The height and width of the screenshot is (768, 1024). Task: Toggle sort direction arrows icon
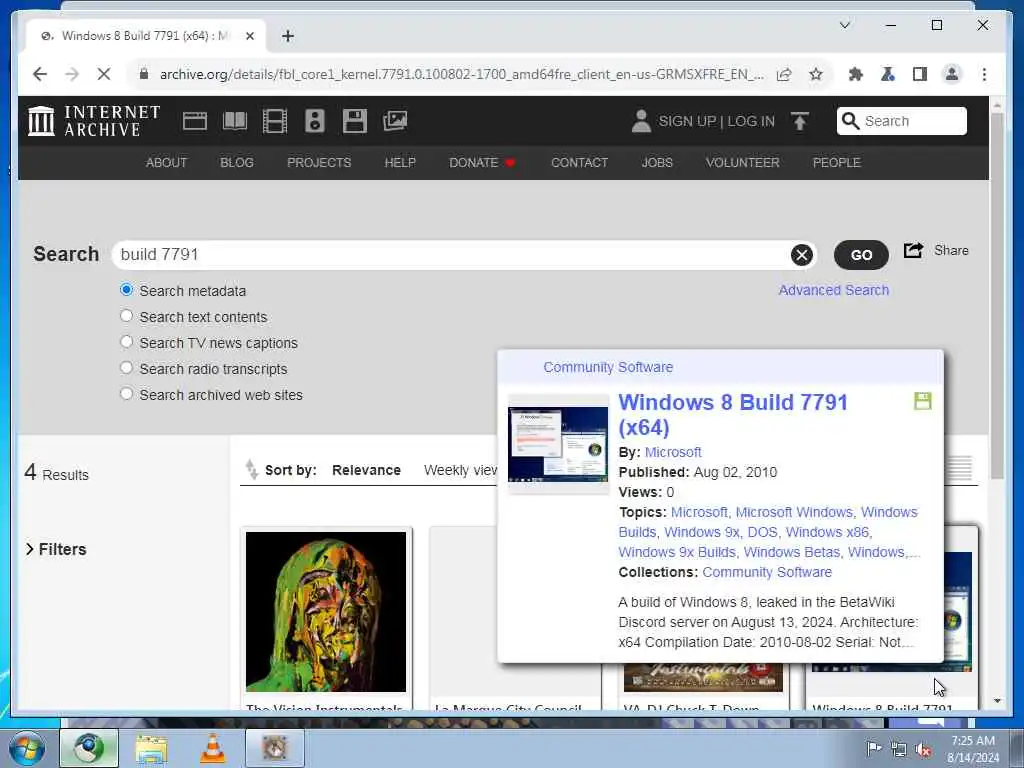[x=251, y=470]
